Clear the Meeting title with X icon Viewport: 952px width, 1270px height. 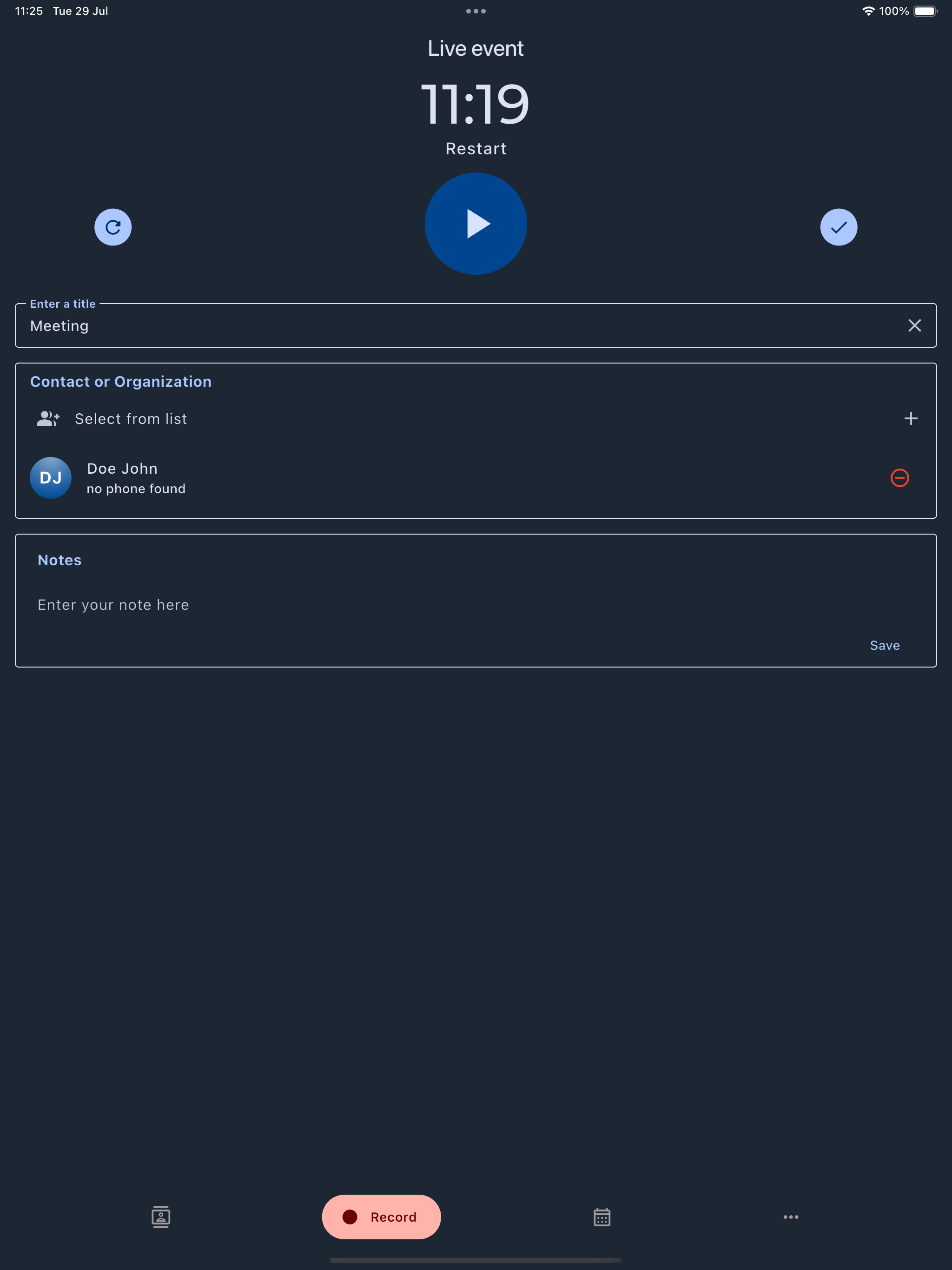pyautogui.click(x=914, y=325)
